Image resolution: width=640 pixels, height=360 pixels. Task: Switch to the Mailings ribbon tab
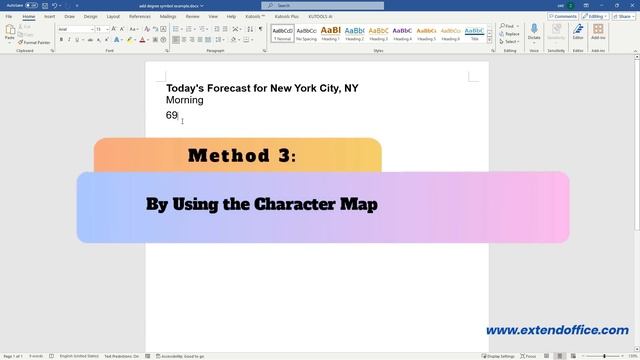point(168,16)
